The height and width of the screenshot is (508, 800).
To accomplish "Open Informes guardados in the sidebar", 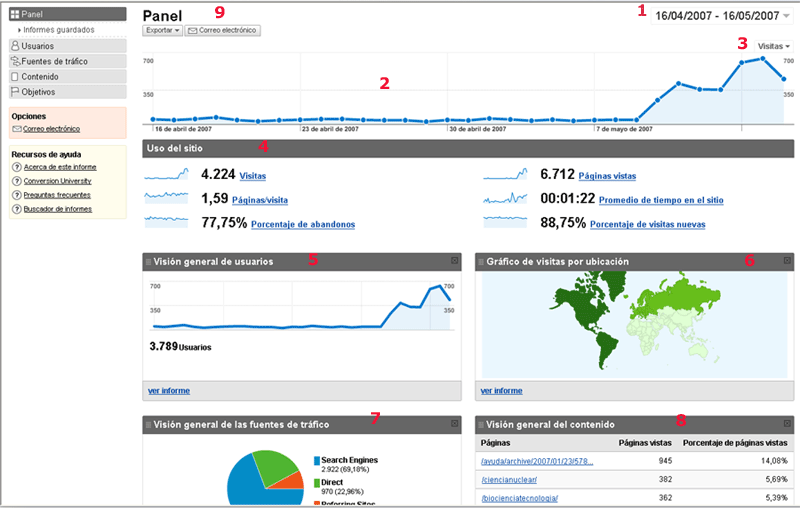I will [x=58, y=30].
